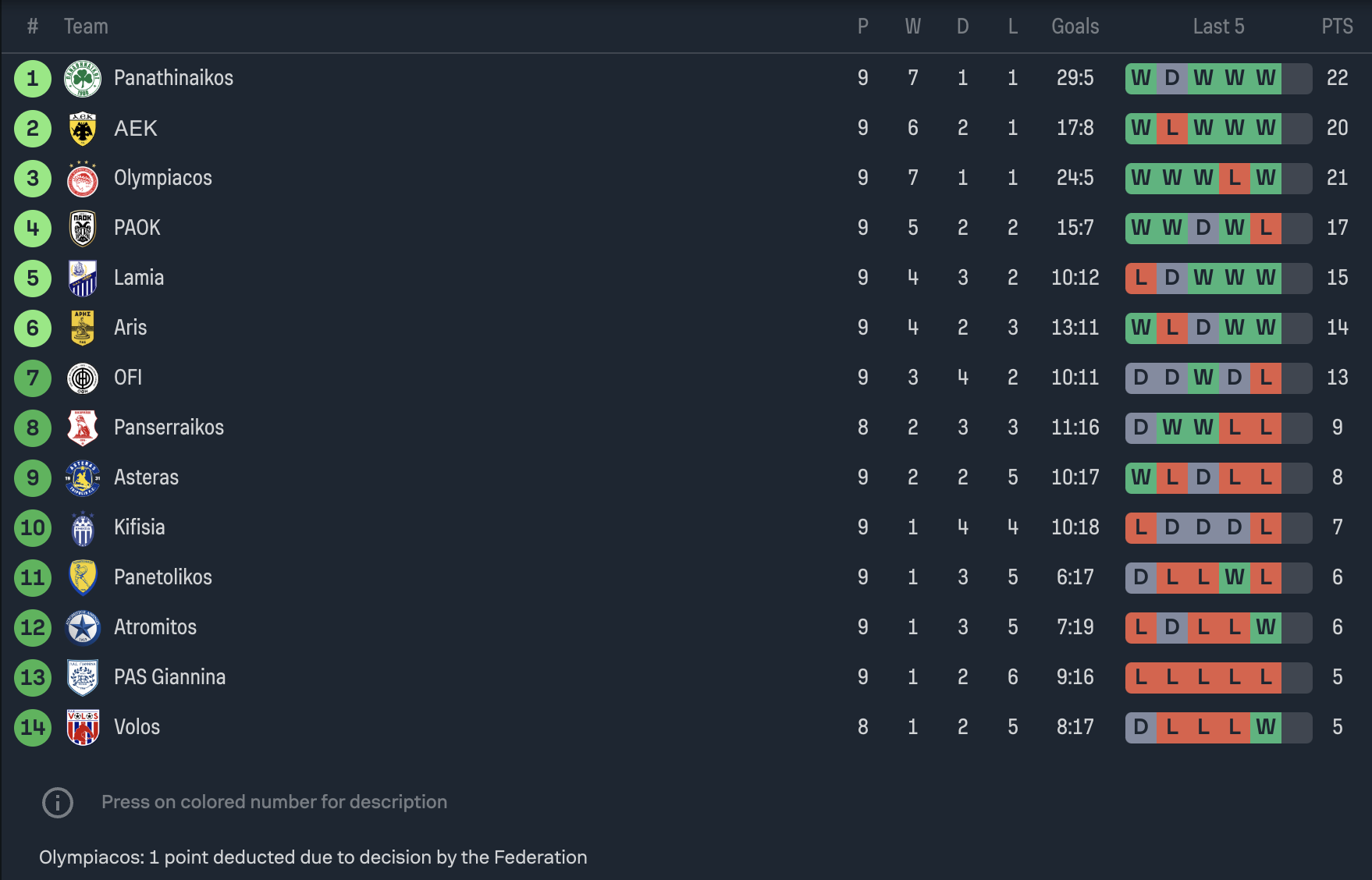The image size is (1372, 880).
Task: Click the AEK eagle logo
Action: point(83,129)
